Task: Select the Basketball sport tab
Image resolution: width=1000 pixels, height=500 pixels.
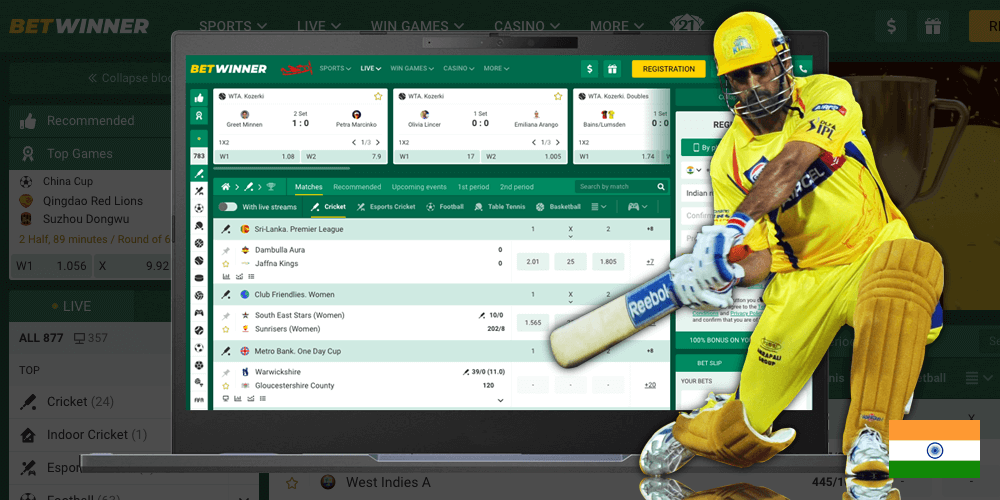Action: pyautogui.click(x=558, y=207)
